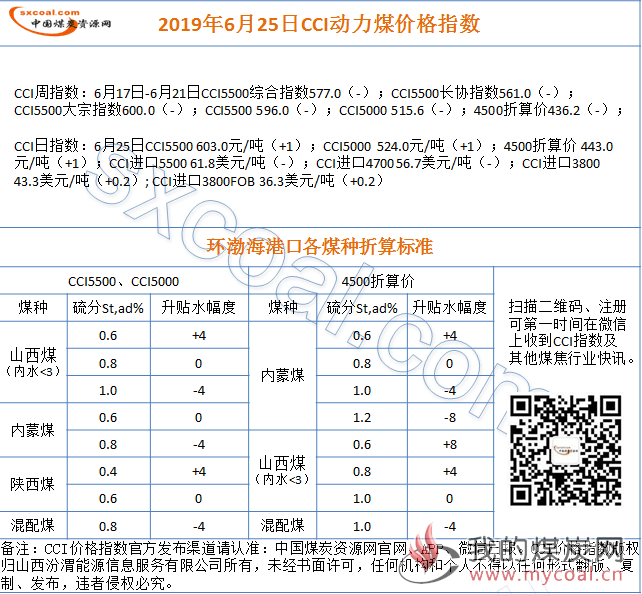The height and width of the screenshot is (594, 642).
Task: Click the 0.4 sulfur value for 陕西煤
Action: (x=108, y=472)
